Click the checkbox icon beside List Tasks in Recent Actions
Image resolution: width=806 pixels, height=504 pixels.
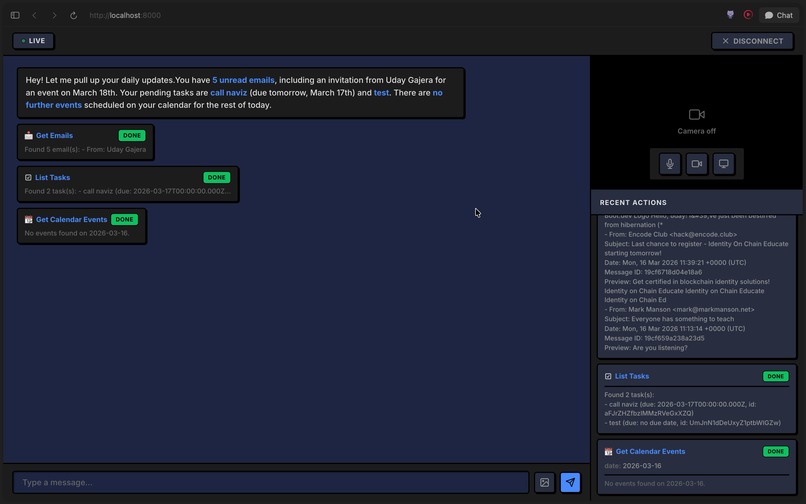coord(608,376)
